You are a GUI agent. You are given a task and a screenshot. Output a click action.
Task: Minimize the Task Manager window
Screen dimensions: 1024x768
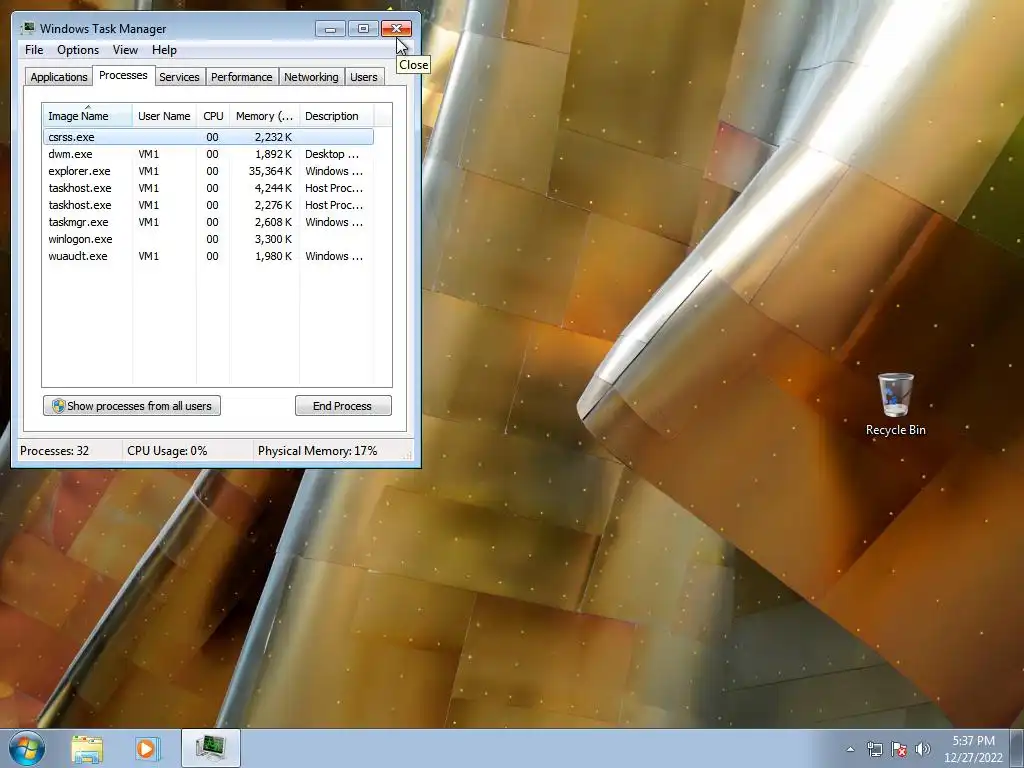[330, 29]
